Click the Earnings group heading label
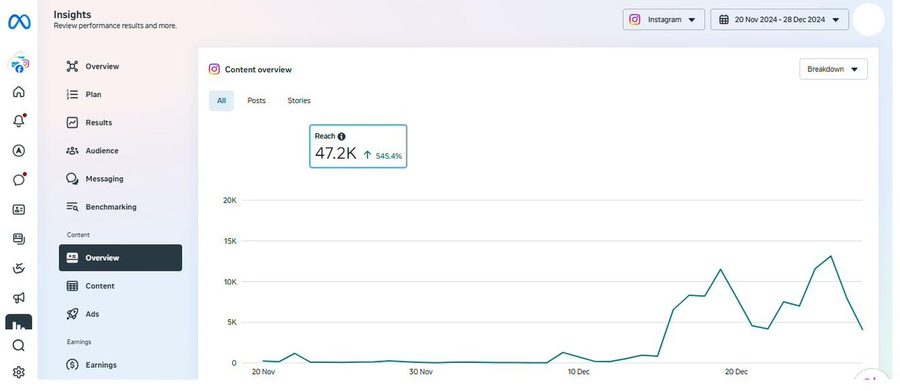 [79, 342]
